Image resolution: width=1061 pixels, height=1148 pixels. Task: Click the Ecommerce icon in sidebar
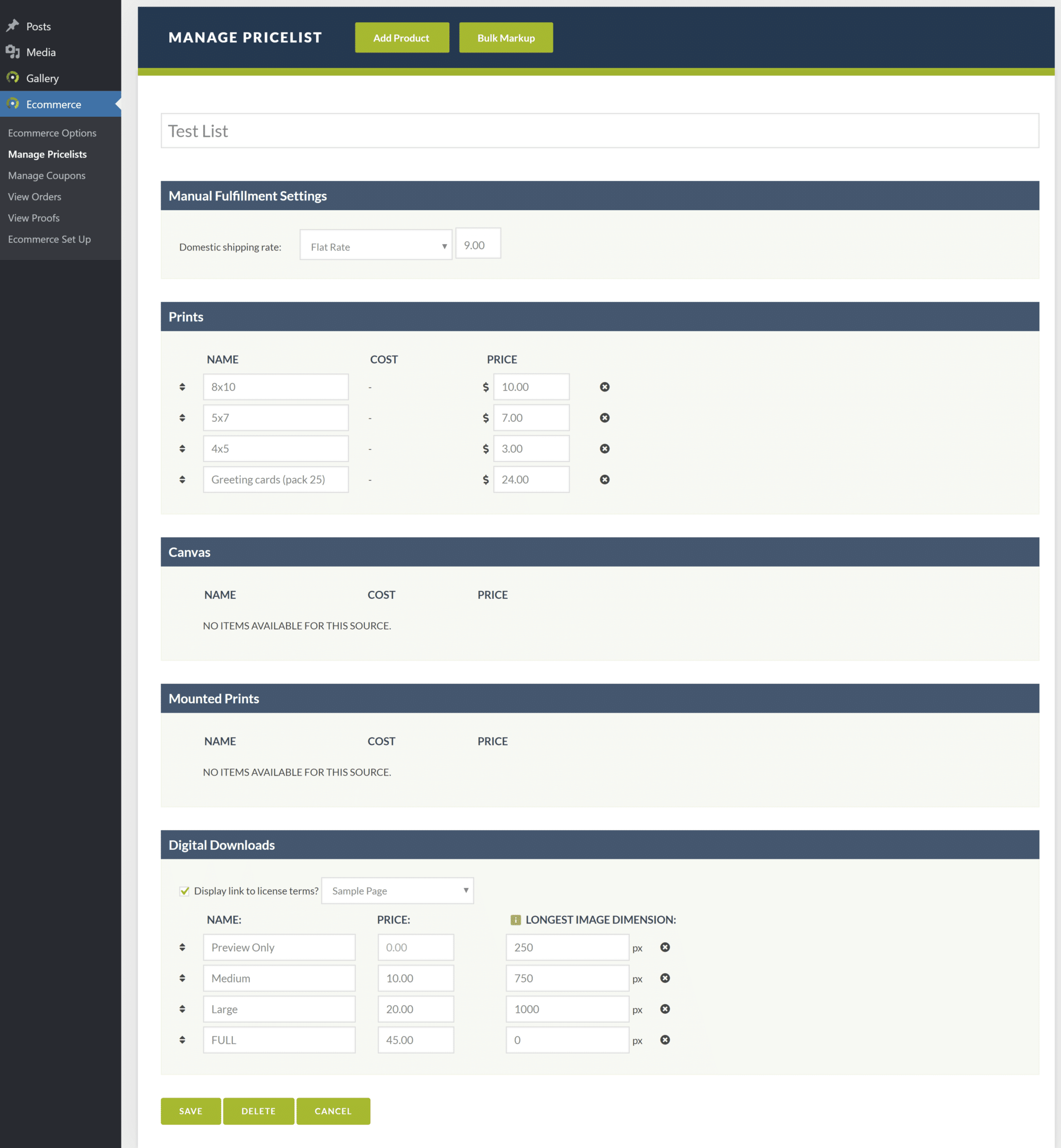click(x=13, y=104)
